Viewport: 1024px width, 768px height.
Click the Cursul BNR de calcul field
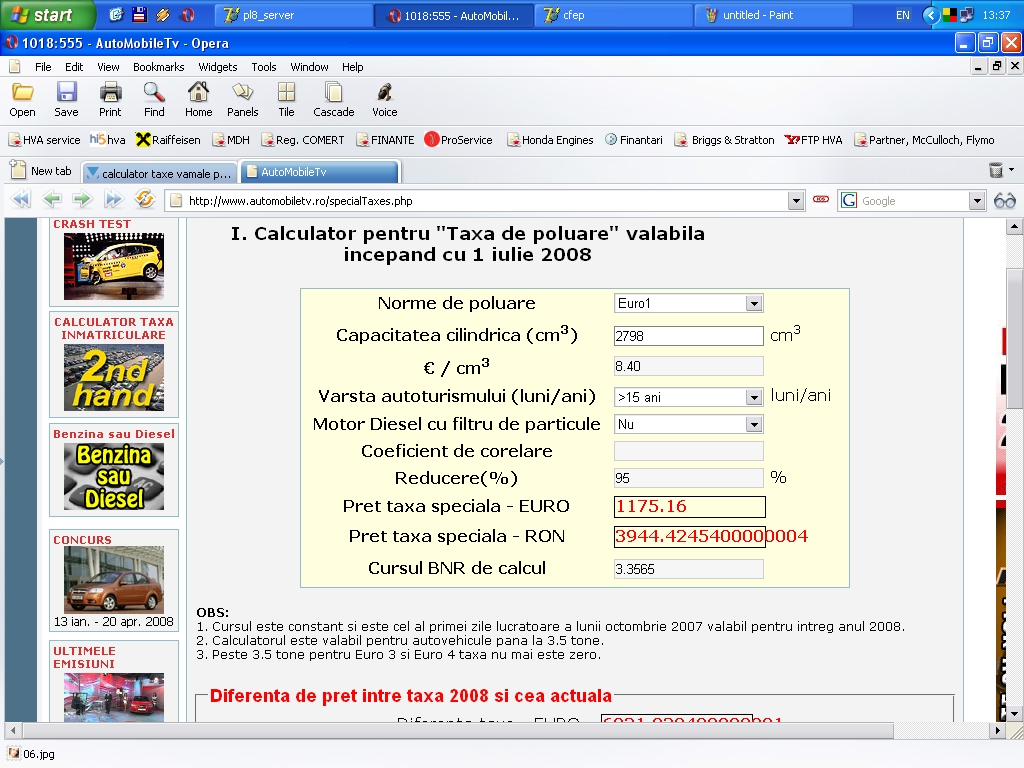pos(688,569)
